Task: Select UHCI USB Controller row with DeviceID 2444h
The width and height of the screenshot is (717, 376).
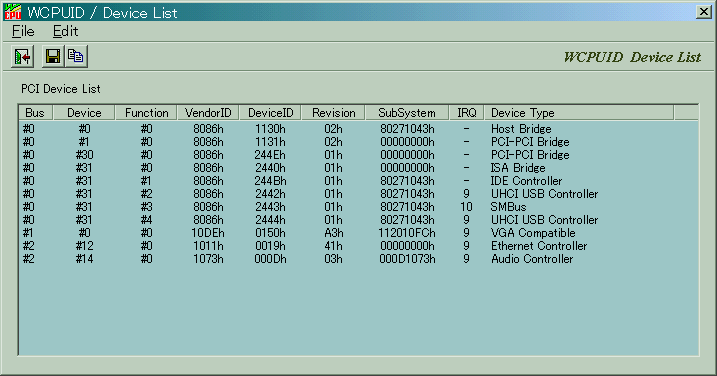Action: point(358,220)
